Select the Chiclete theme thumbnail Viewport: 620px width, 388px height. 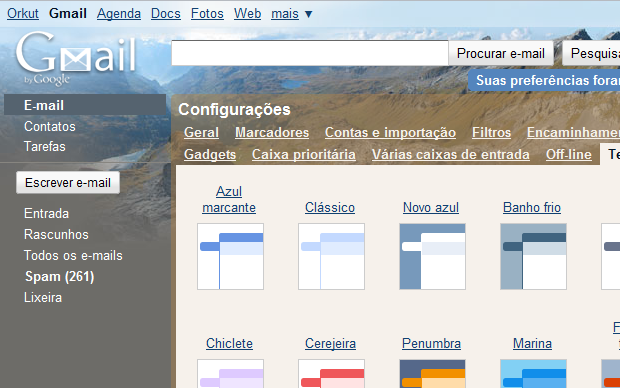pos(231,374)
